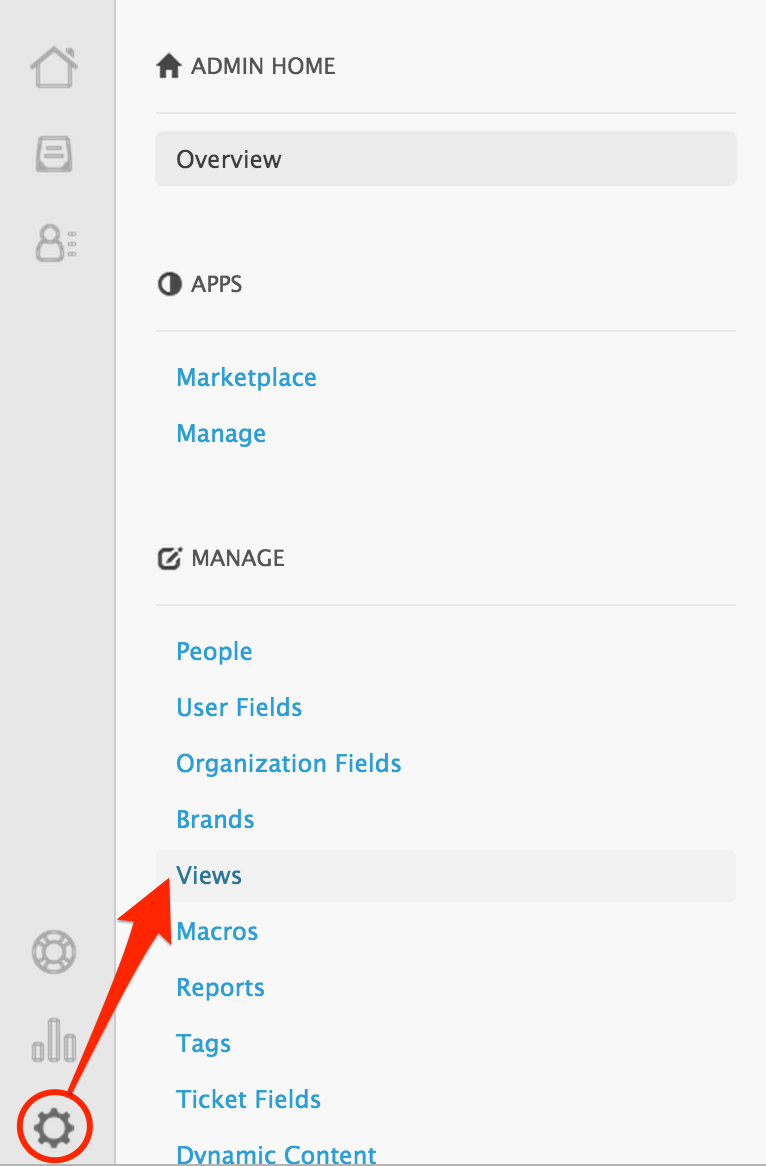The width and height of the screenshot is (766, 1166).
Task: Go to Ticket Fields
Action: pyautogui.click(x=248, y=1099)
